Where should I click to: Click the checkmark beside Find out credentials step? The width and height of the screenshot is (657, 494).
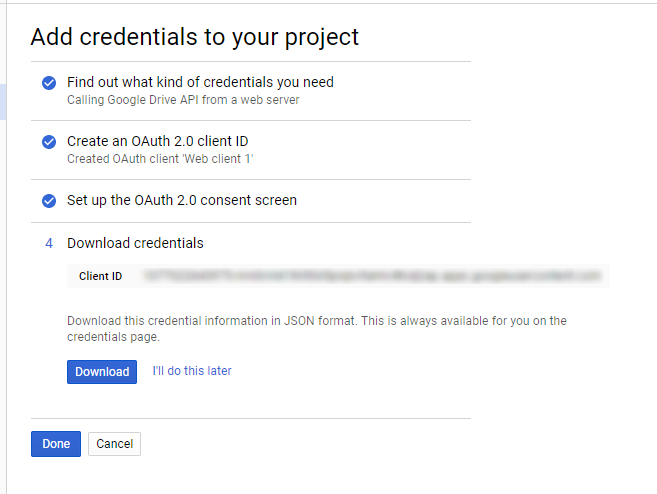pyautogui.click(x=49, y=83)
